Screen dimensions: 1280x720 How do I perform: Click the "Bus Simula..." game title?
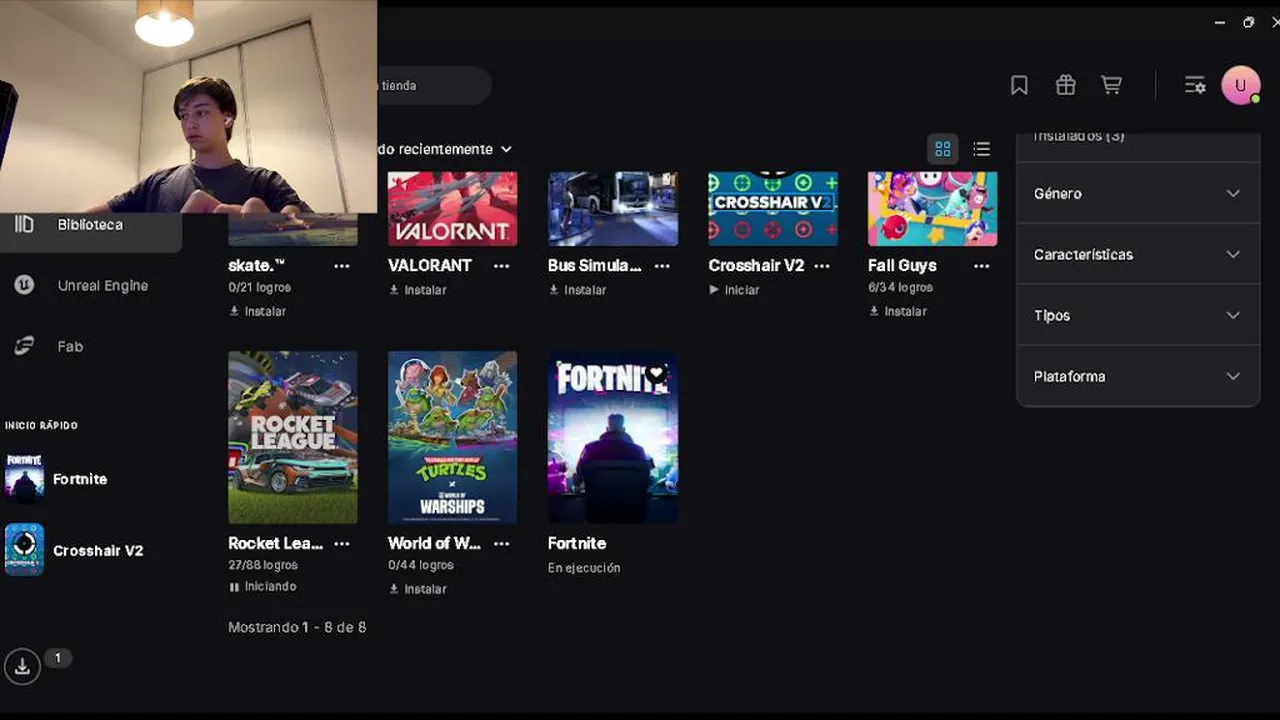point(595,266)
